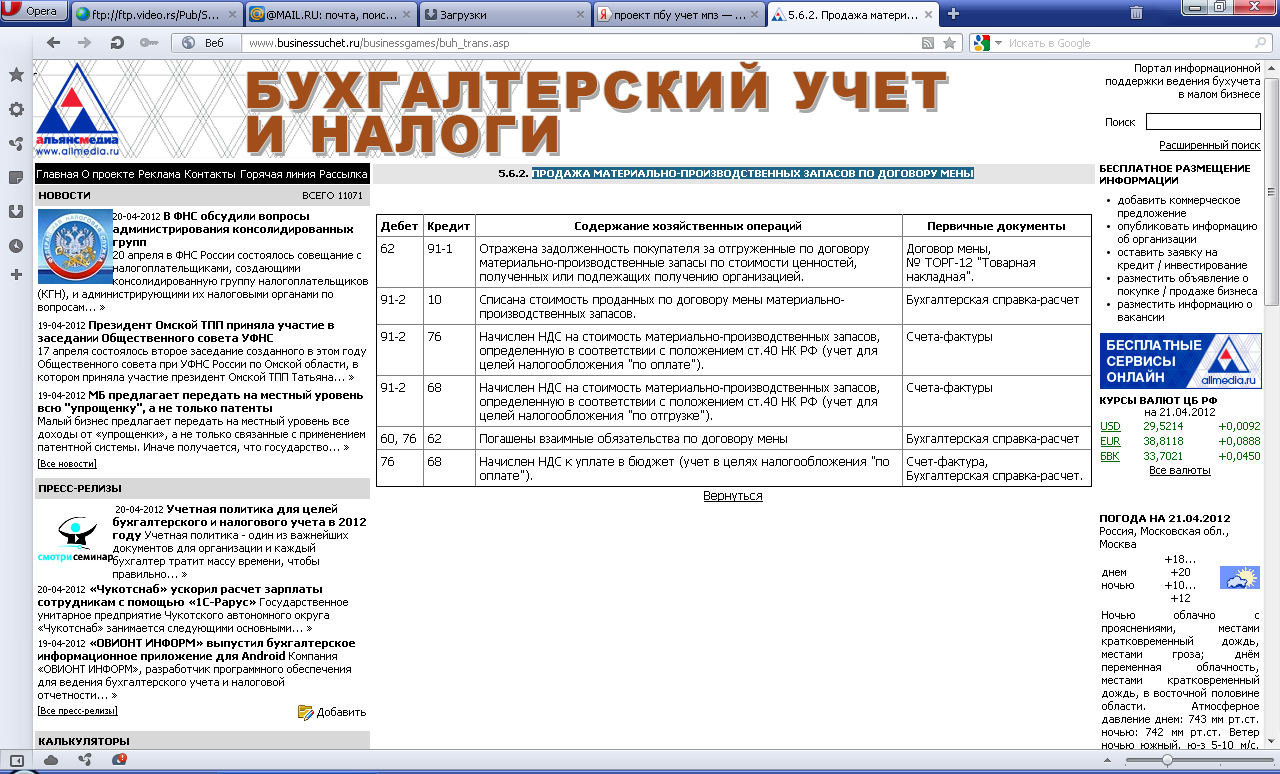Open добавить коммерческое предложение link

[x=1178, y=206]
